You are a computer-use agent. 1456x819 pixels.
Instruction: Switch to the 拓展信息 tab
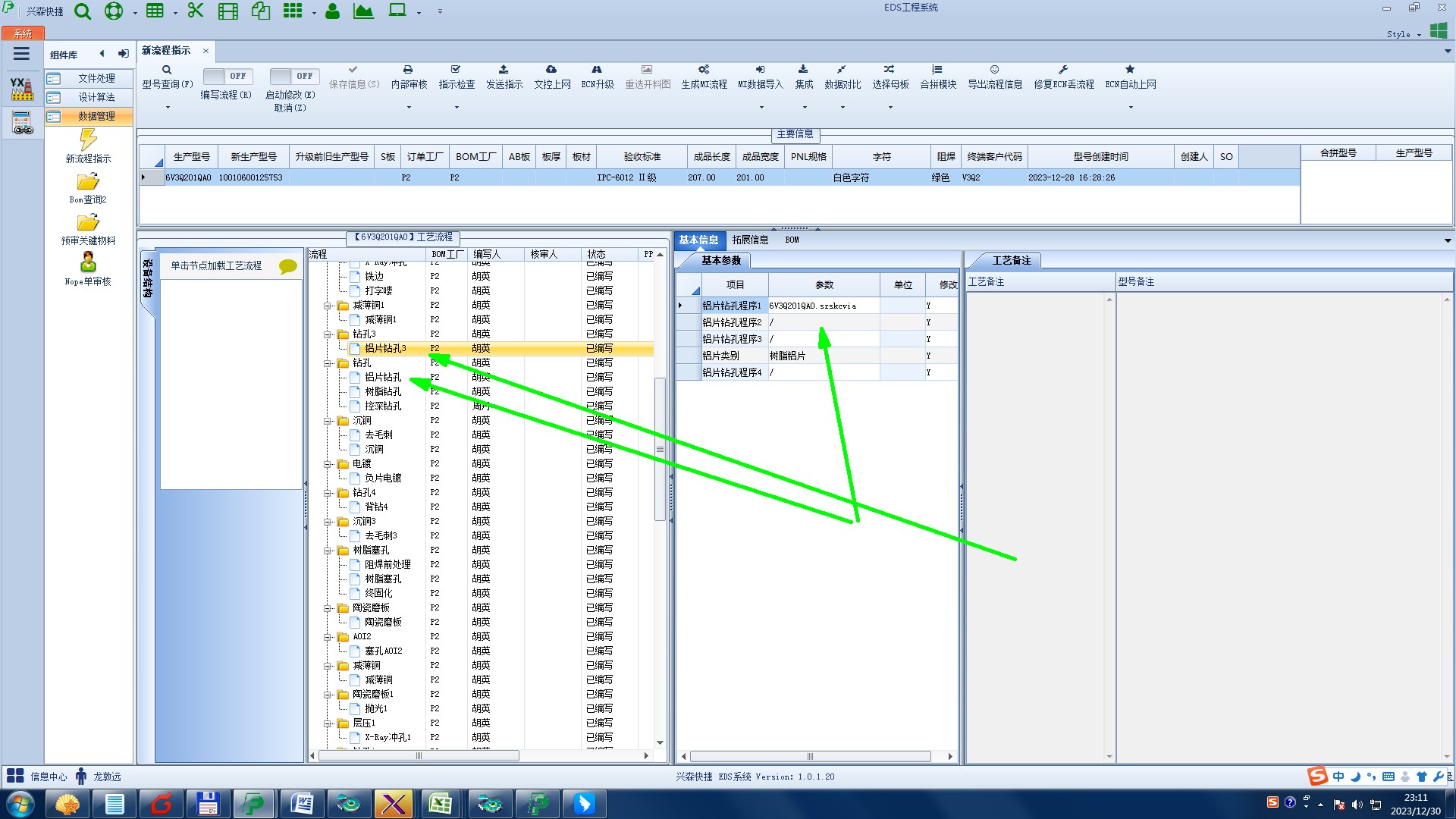750,240
